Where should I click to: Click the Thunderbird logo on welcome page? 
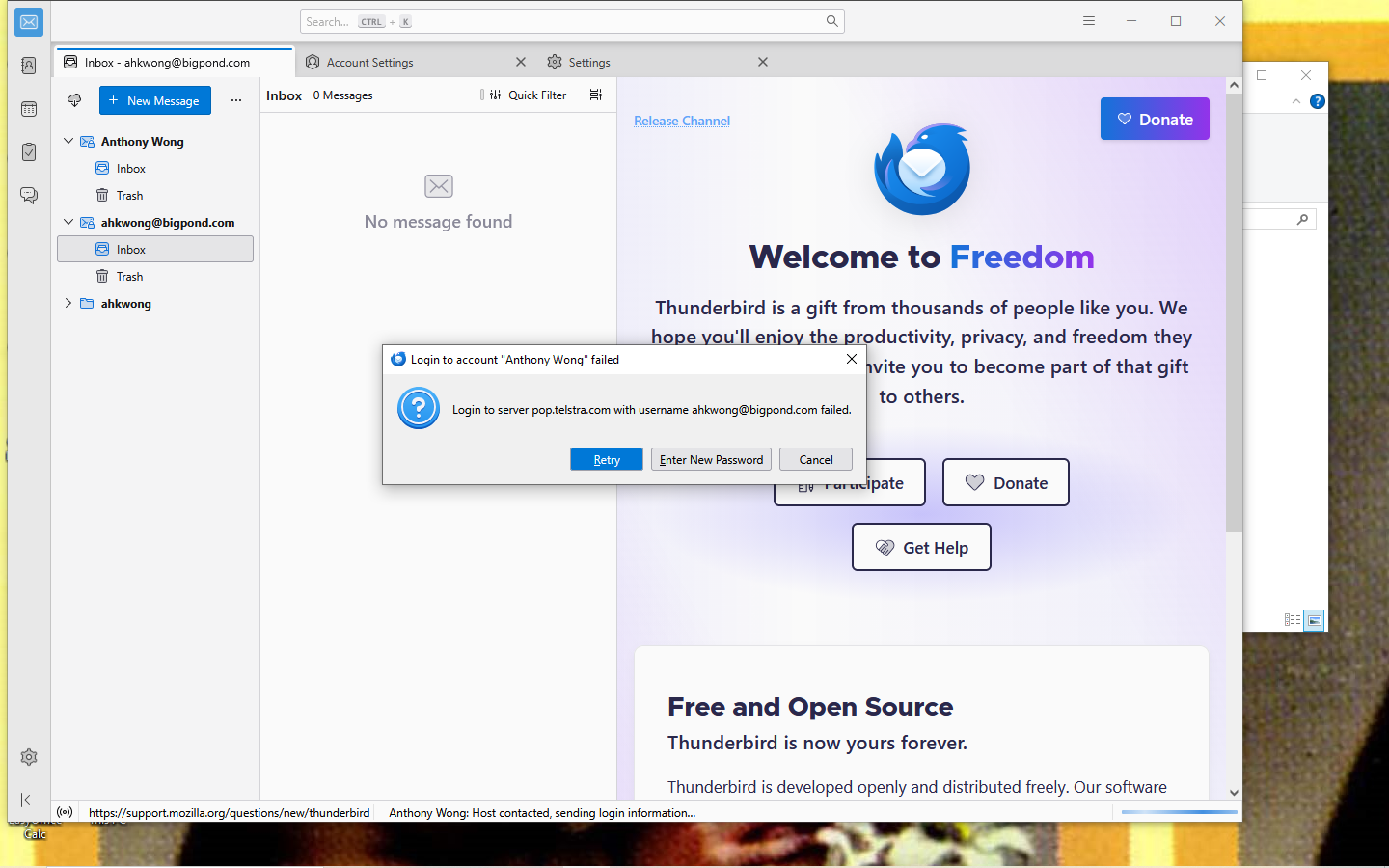(922, 170)
